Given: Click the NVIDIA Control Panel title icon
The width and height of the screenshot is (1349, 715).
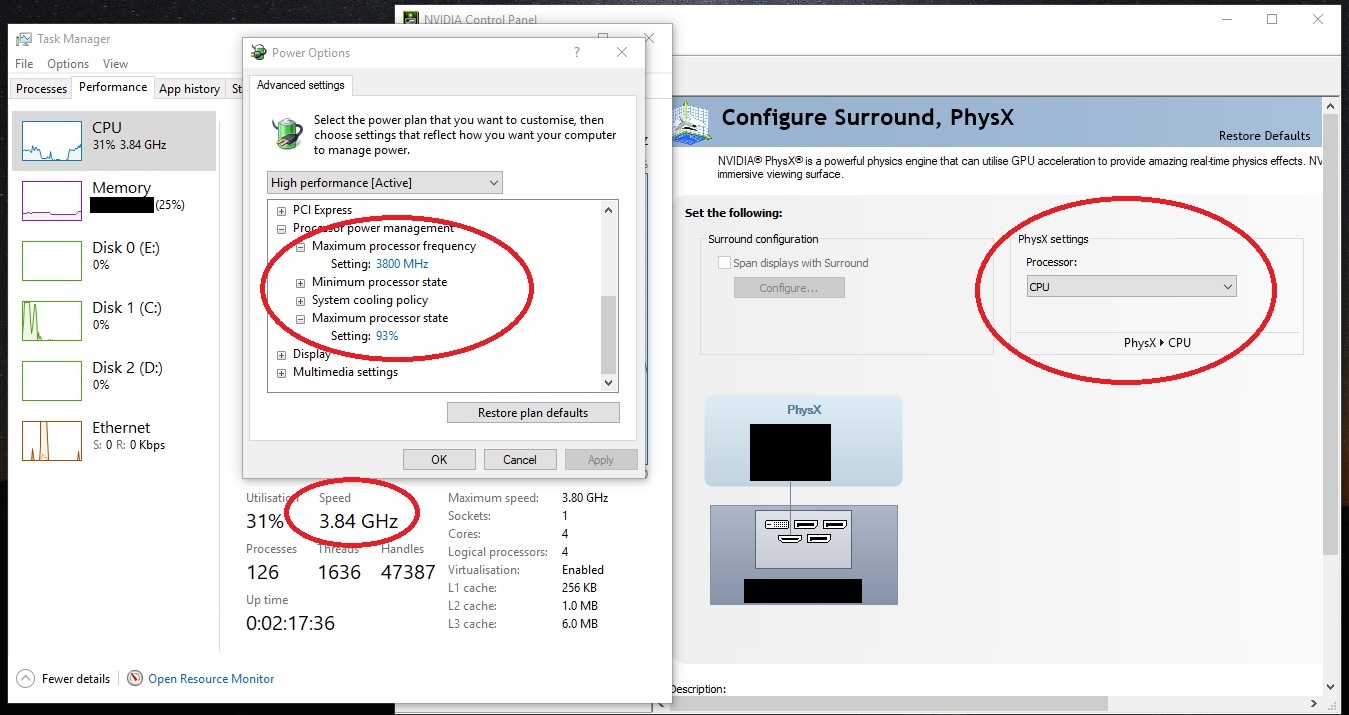Looking at the screenshot, I should click(x=410, y=18).
